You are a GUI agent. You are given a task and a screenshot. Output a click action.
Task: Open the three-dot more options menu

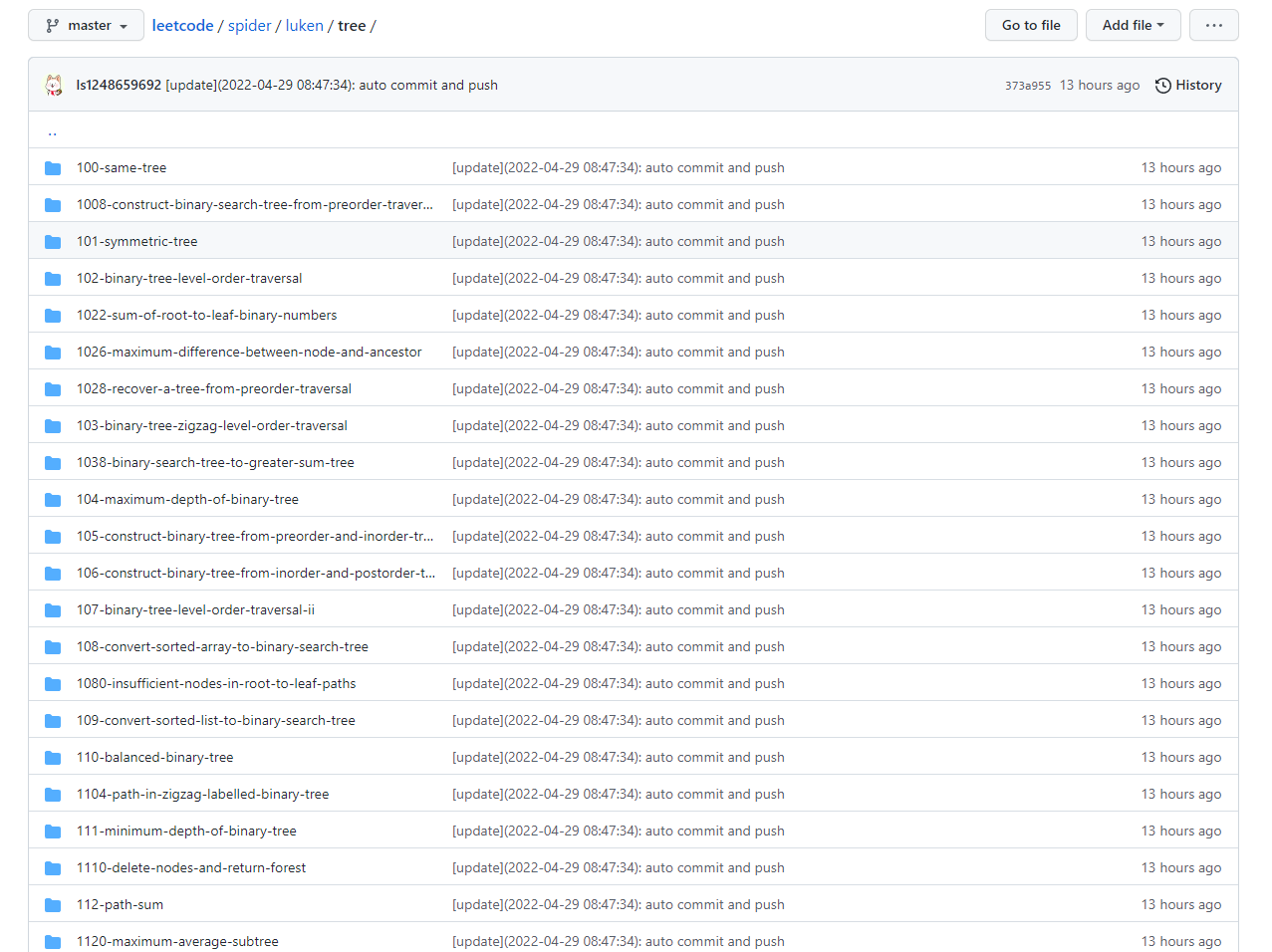tap(1213, 26)
